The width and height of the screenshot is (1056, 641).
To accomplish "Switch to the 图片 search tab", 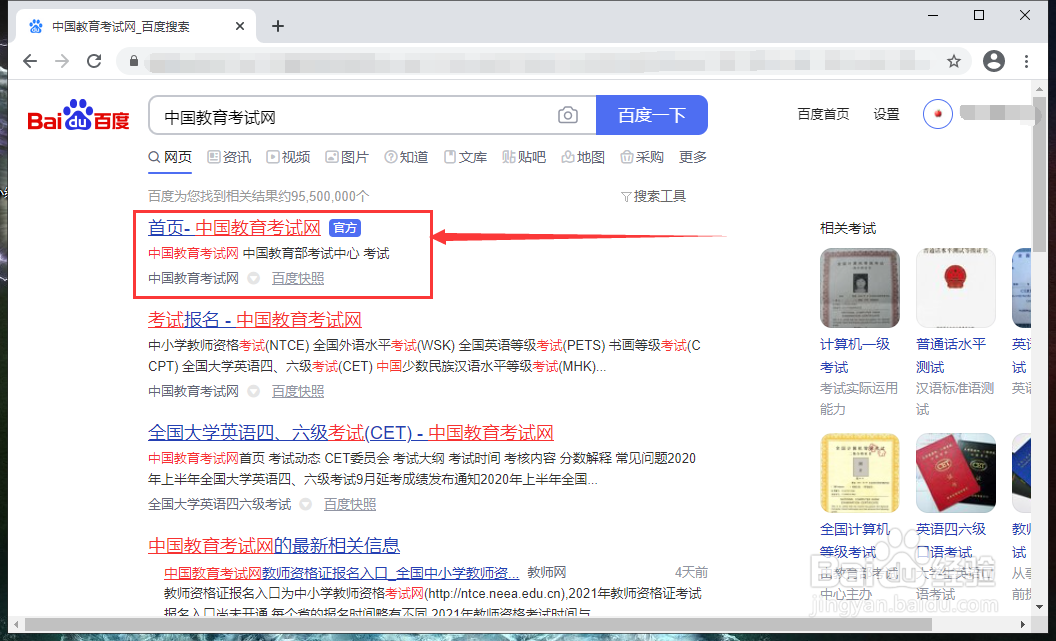I will 347,157.
